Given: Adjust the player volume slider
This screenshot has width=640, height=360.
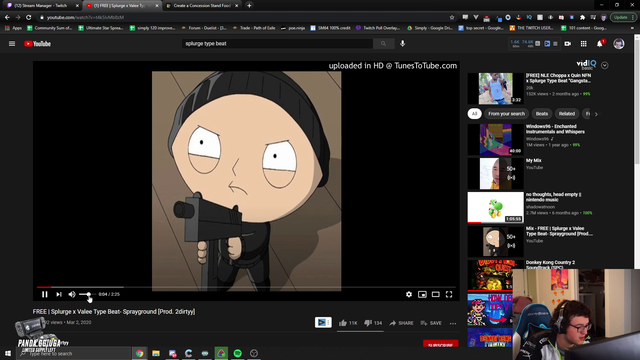Looking at the screenshot, I should pyautogui.click(x=87, y=294).
